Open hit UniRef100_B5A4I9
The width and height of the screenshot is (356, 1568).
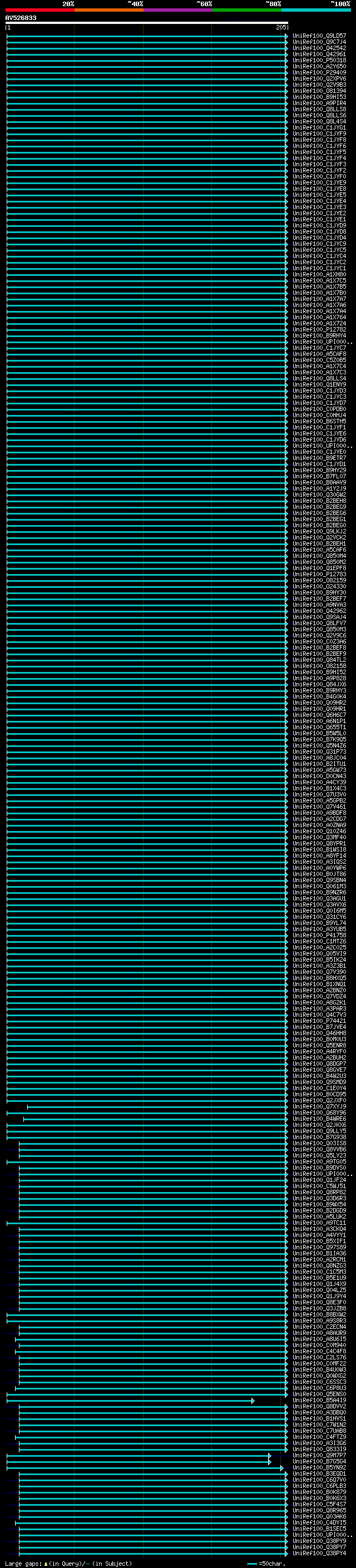319,1400
